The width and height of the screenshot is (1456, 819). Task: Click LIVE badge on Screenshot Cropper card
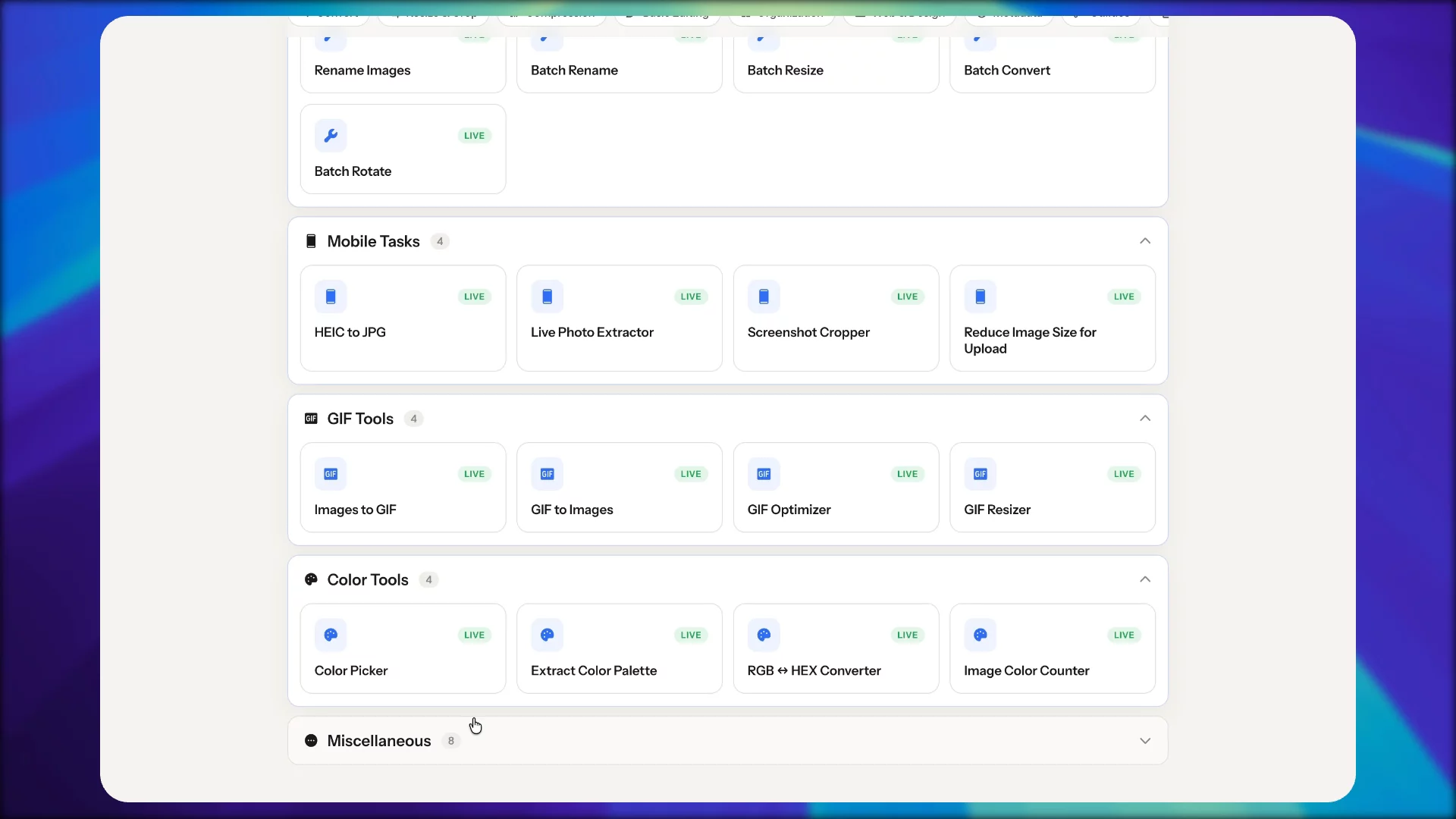click(908, 297)
